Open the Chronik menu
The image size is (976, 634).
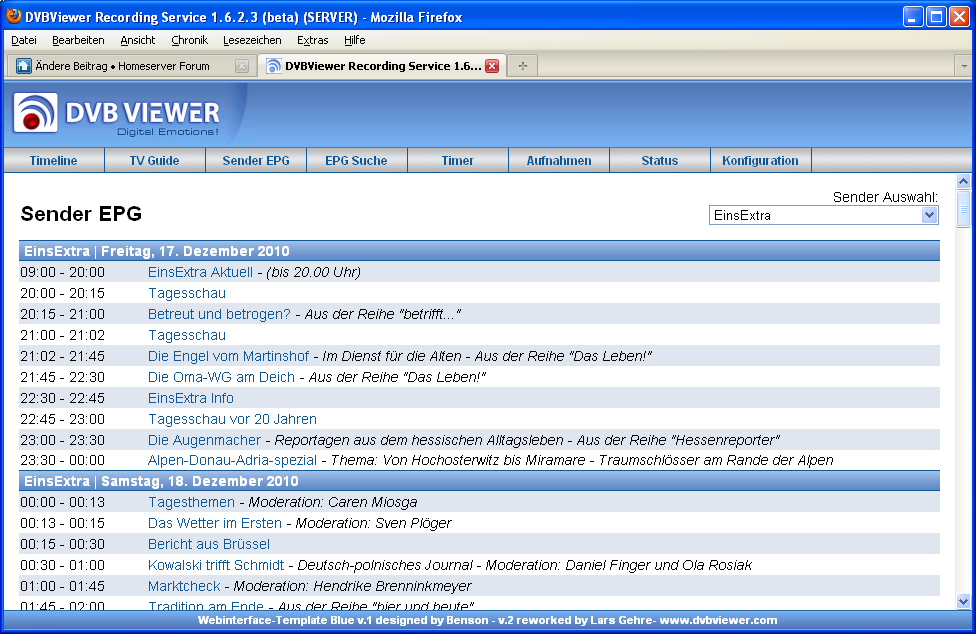189,40
